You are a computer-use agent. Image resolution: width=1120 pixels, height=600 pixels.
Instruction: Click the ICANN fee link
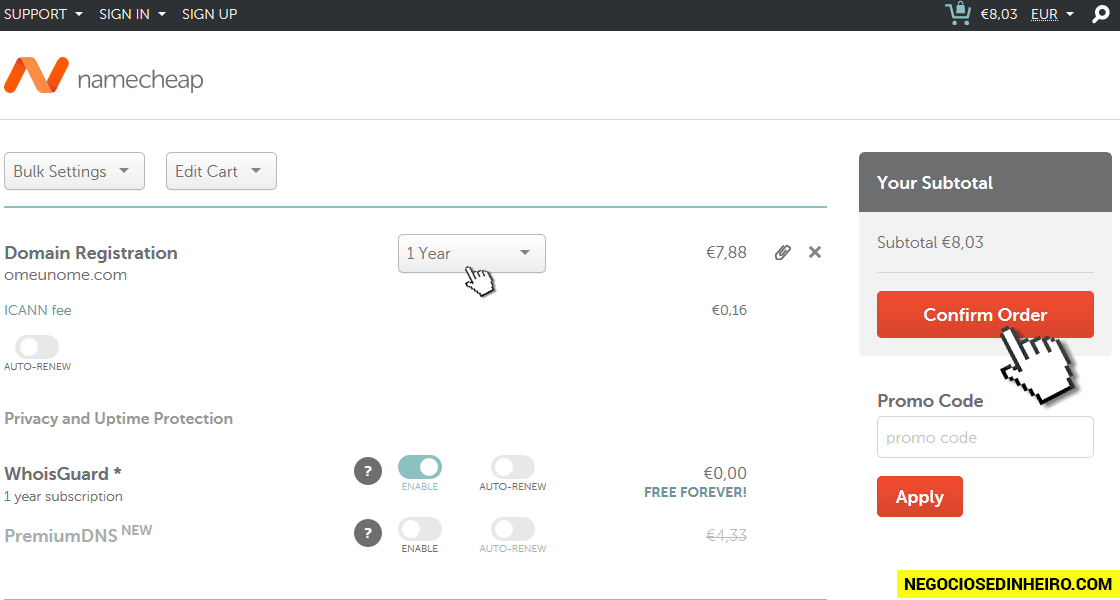38,311
